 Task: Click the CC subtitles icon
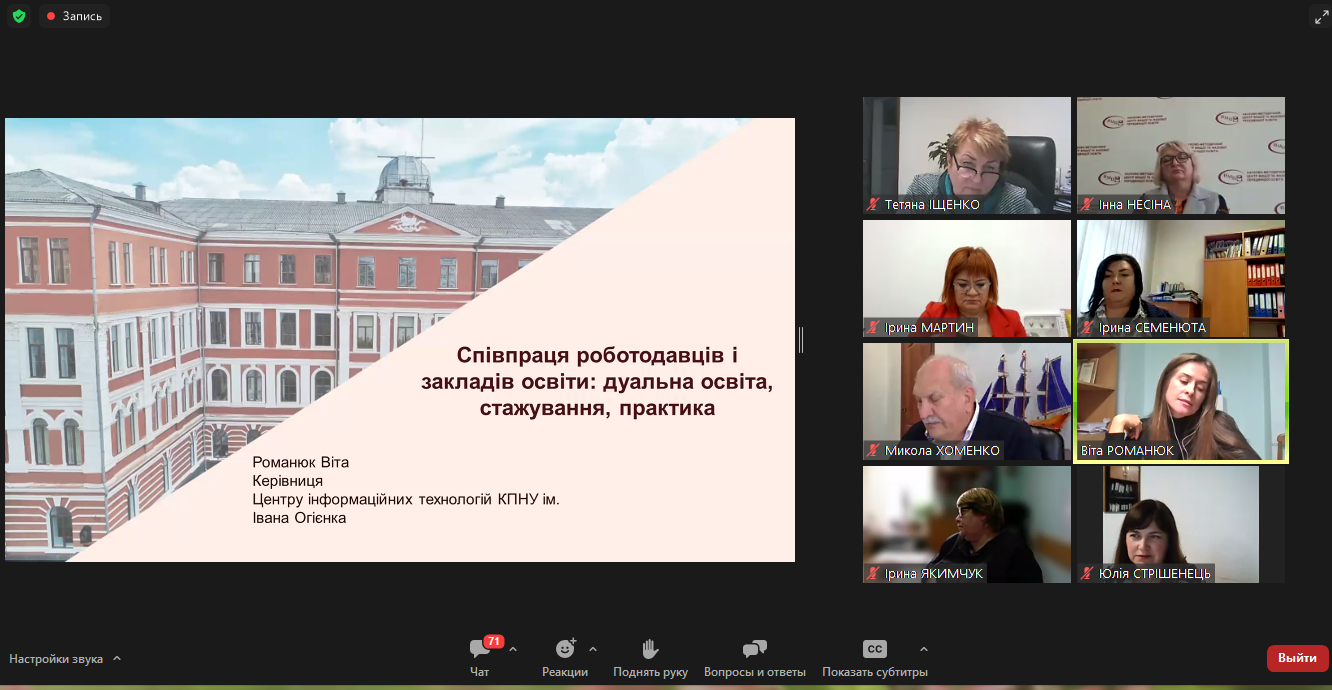click(875, 649)
